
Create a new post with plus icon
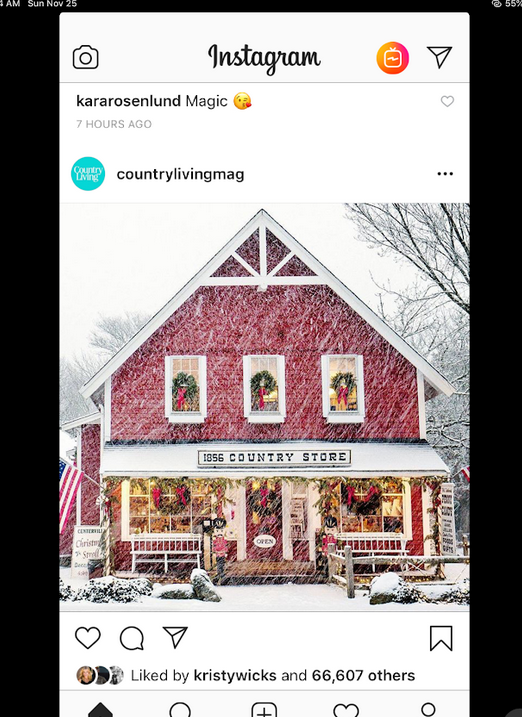(264, 710)
